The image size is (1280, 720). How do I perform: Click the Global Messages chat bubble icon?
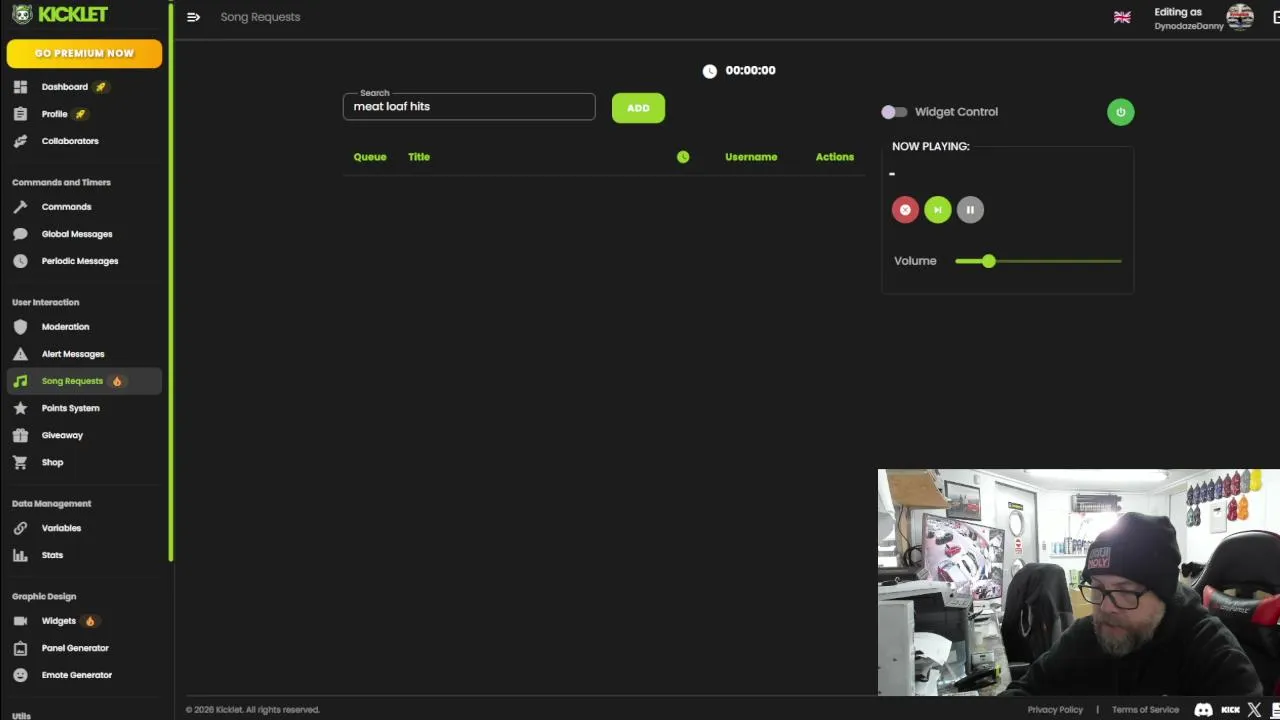tap(20, 234)
